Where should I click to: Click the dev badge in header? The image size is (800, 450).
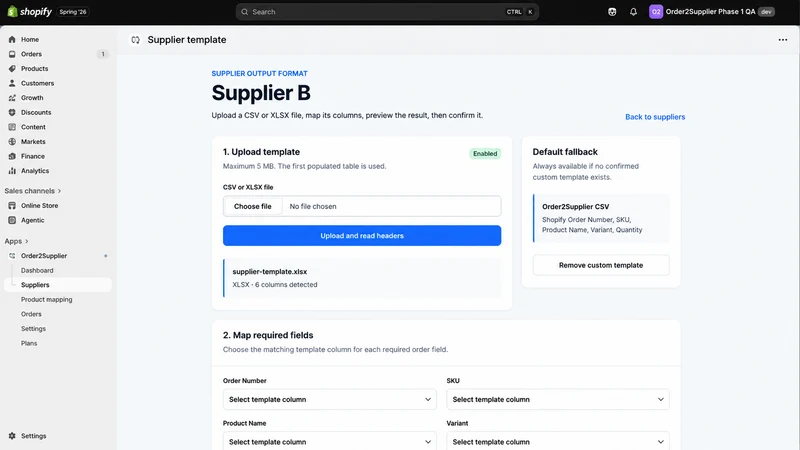click(766, 12)
